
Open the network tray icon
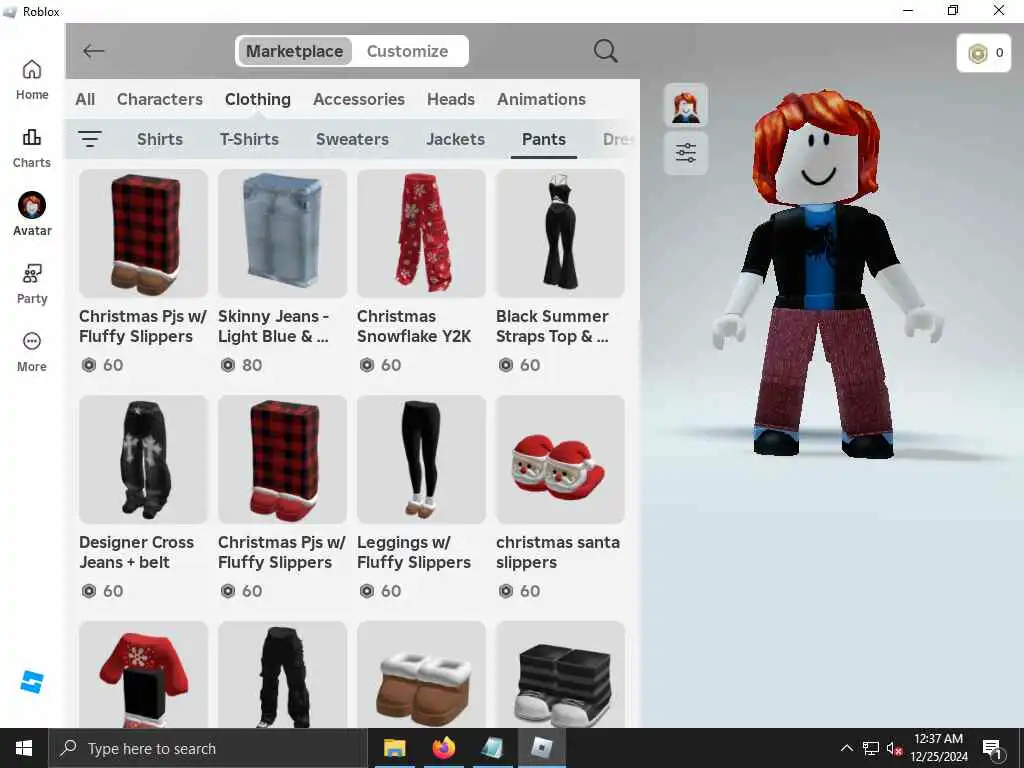(871, 748)
